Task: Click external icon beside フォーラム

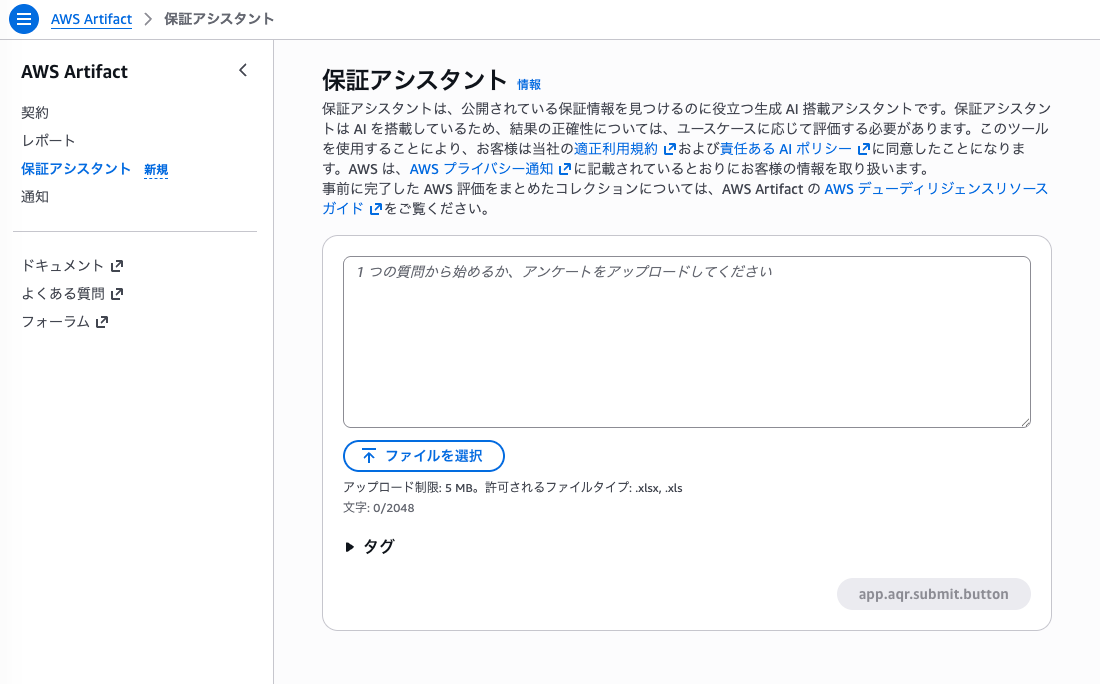Action: (102, 322)
